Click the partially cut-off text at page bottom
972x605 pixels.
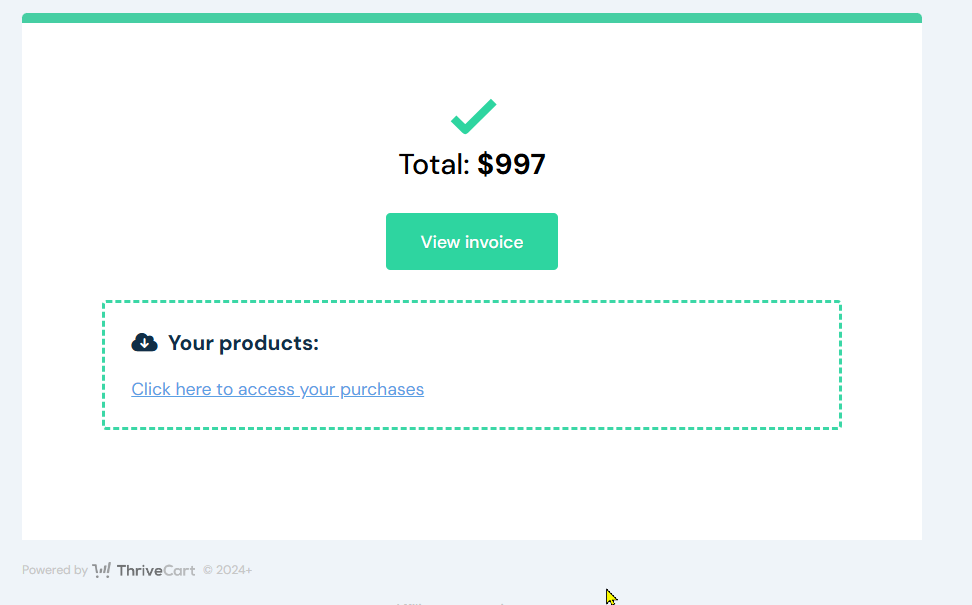coord(451,603)
